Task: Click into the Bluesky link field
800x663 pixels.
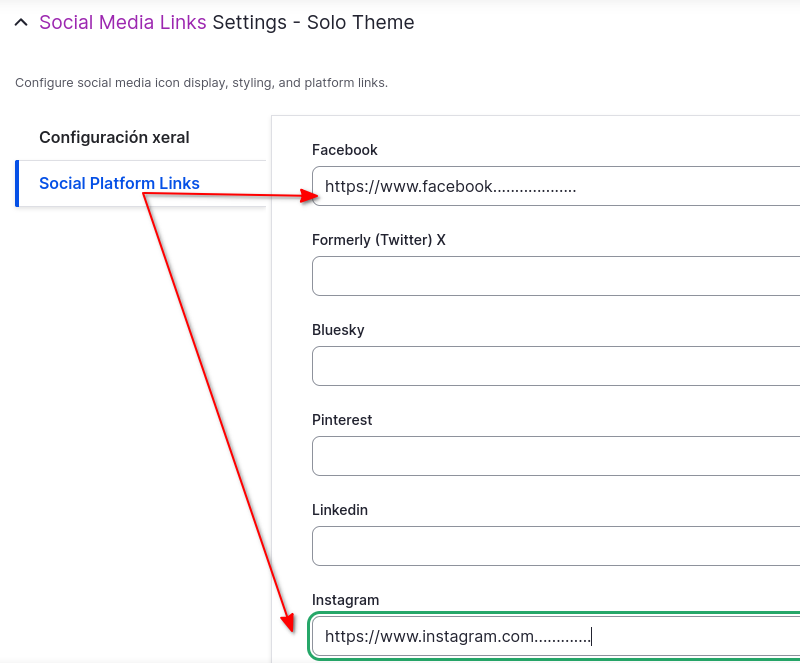Action: click(556, 366)
